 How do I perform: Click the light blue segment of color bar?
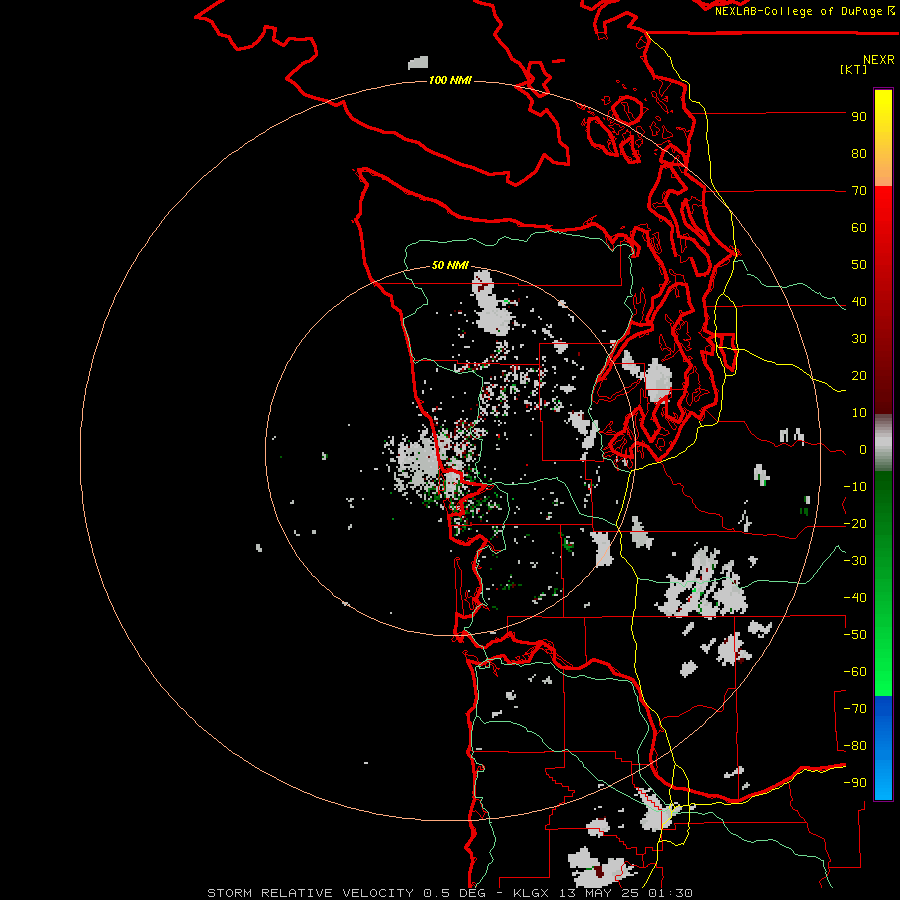(883, 775)
